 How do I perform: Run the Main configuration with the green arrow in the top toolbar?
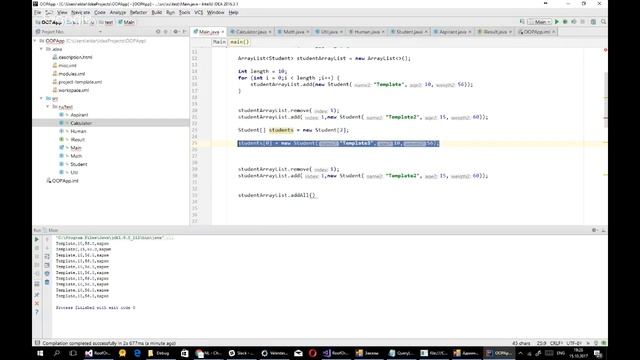557,22
